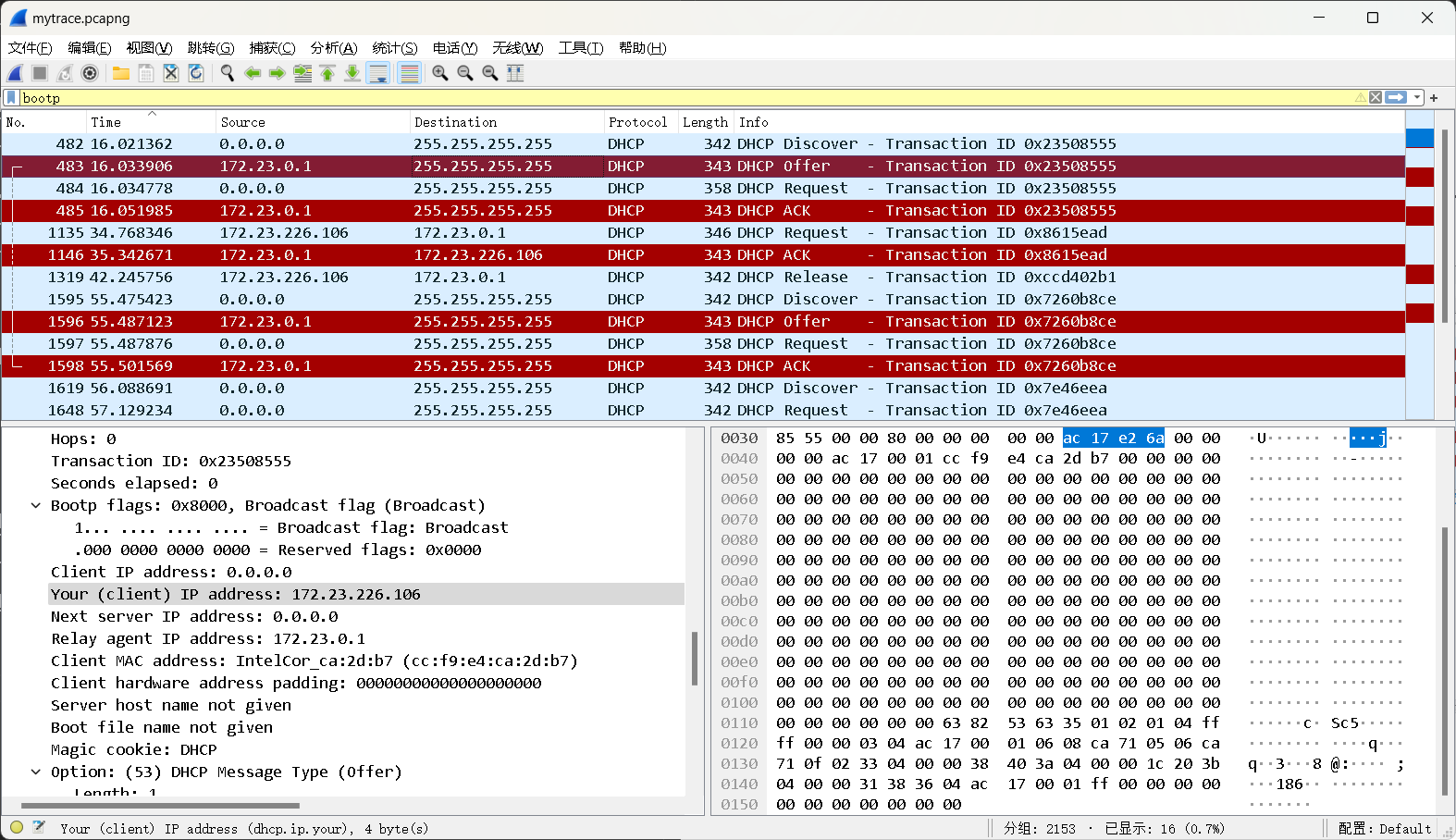Sort packets by the Time column header
The width and height of the screenshot is (1456, 840).
pyautogui.click(x=151, y=122)
